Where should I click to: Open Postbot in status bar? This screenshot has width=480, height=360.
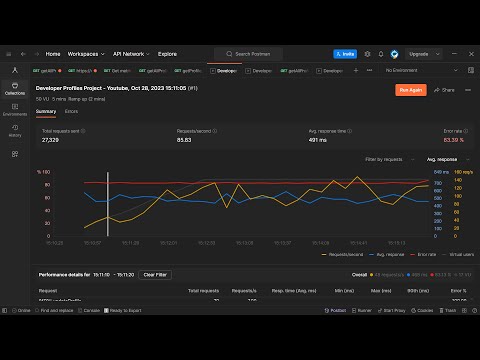[x=335, y=310]
